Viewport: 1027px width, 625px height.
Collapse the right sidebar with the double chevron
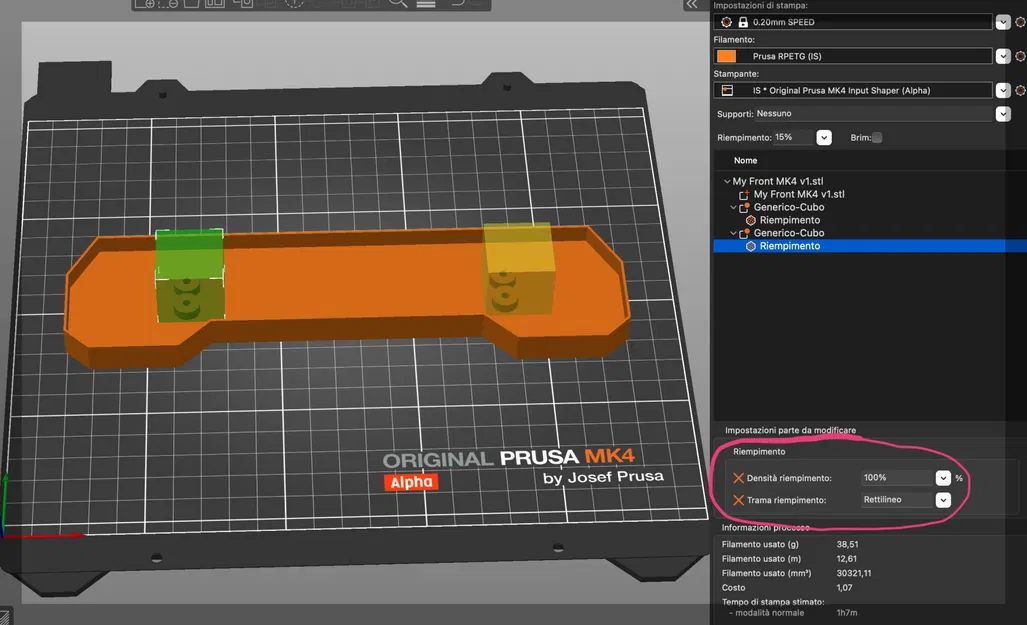tap(692, 5)
